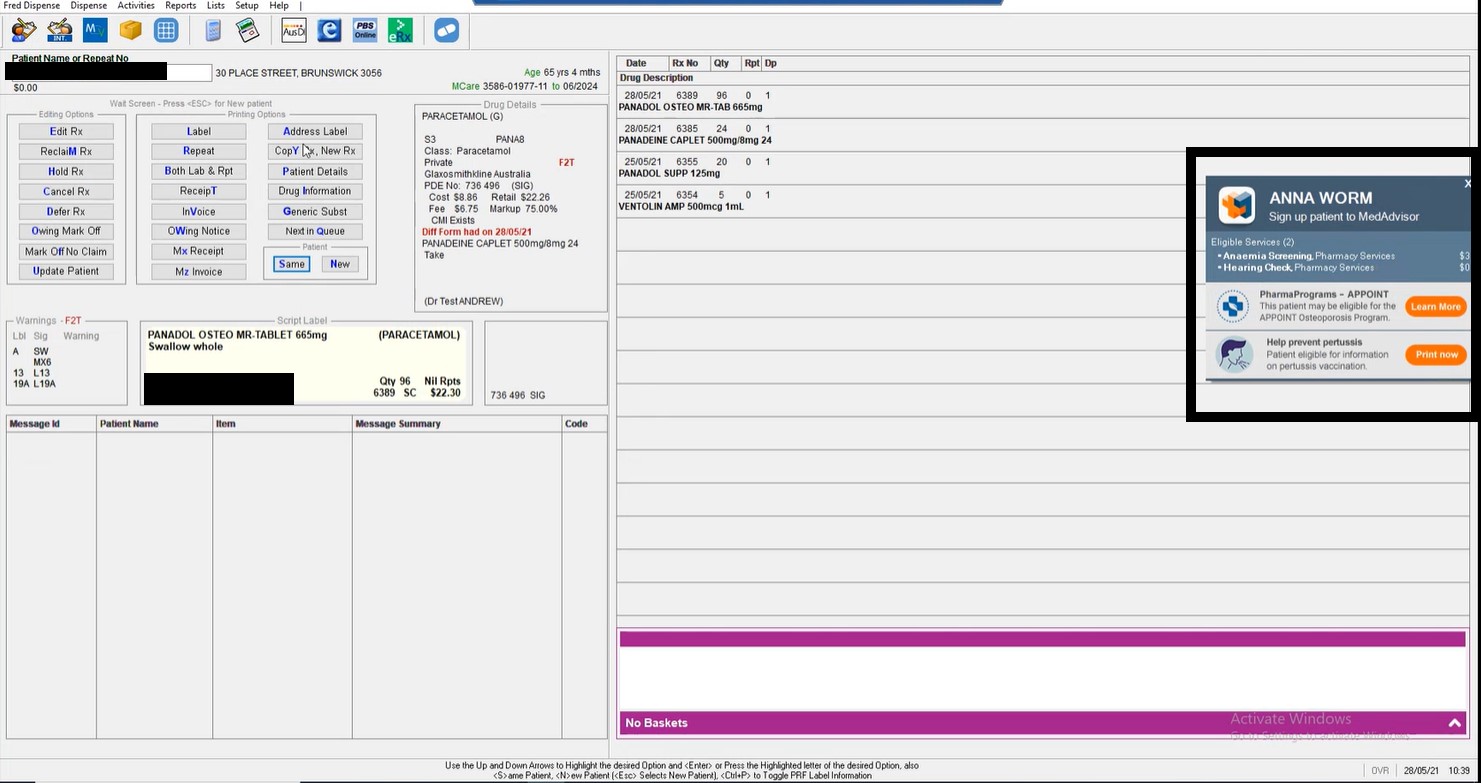The image size is (1481, 783).
Task: Click the Next in Queue button
Action: click(x=315, y=231)
